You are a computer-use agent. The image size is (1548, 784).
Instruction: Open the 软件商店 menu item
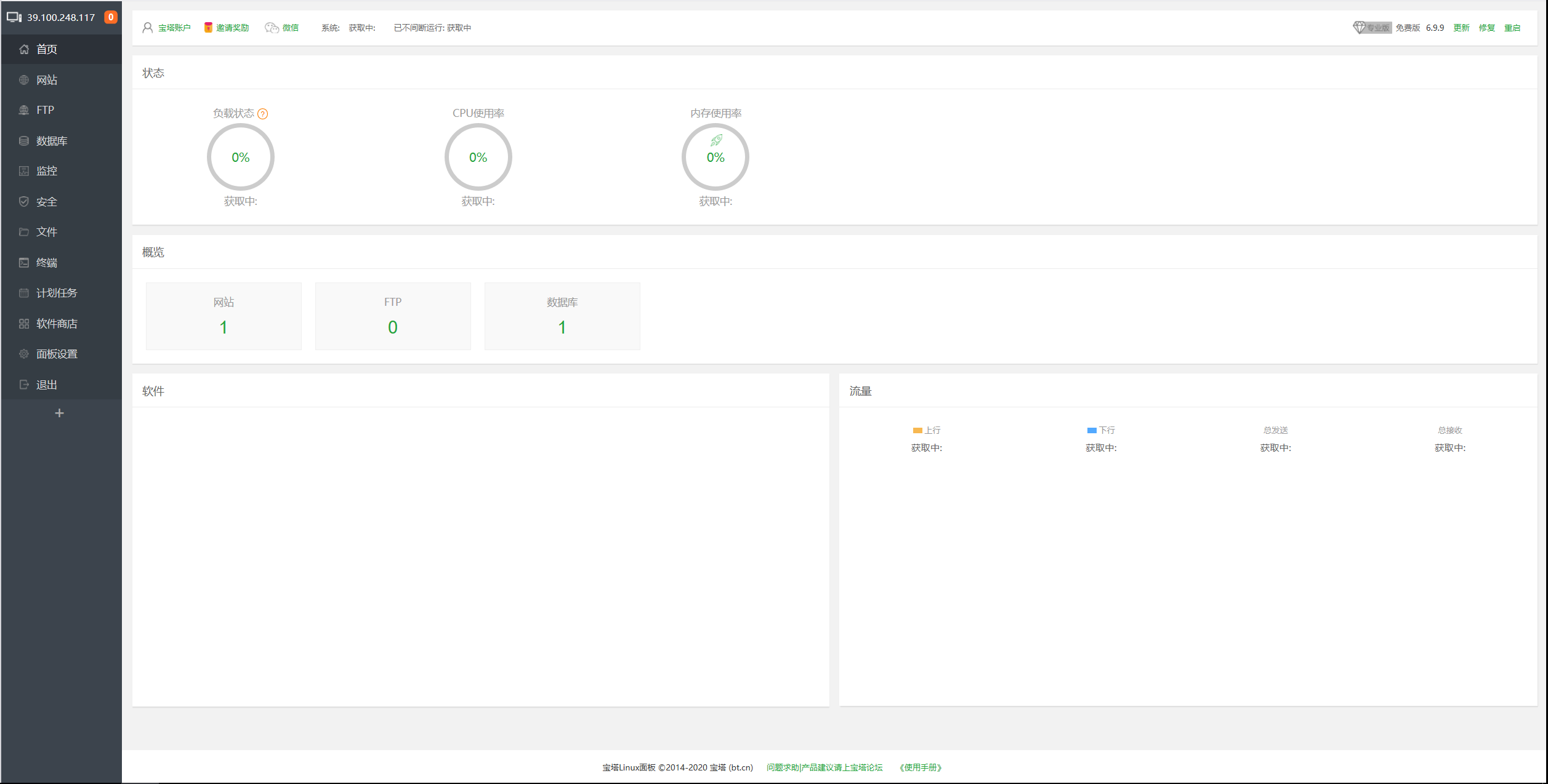tap(57, 324)
